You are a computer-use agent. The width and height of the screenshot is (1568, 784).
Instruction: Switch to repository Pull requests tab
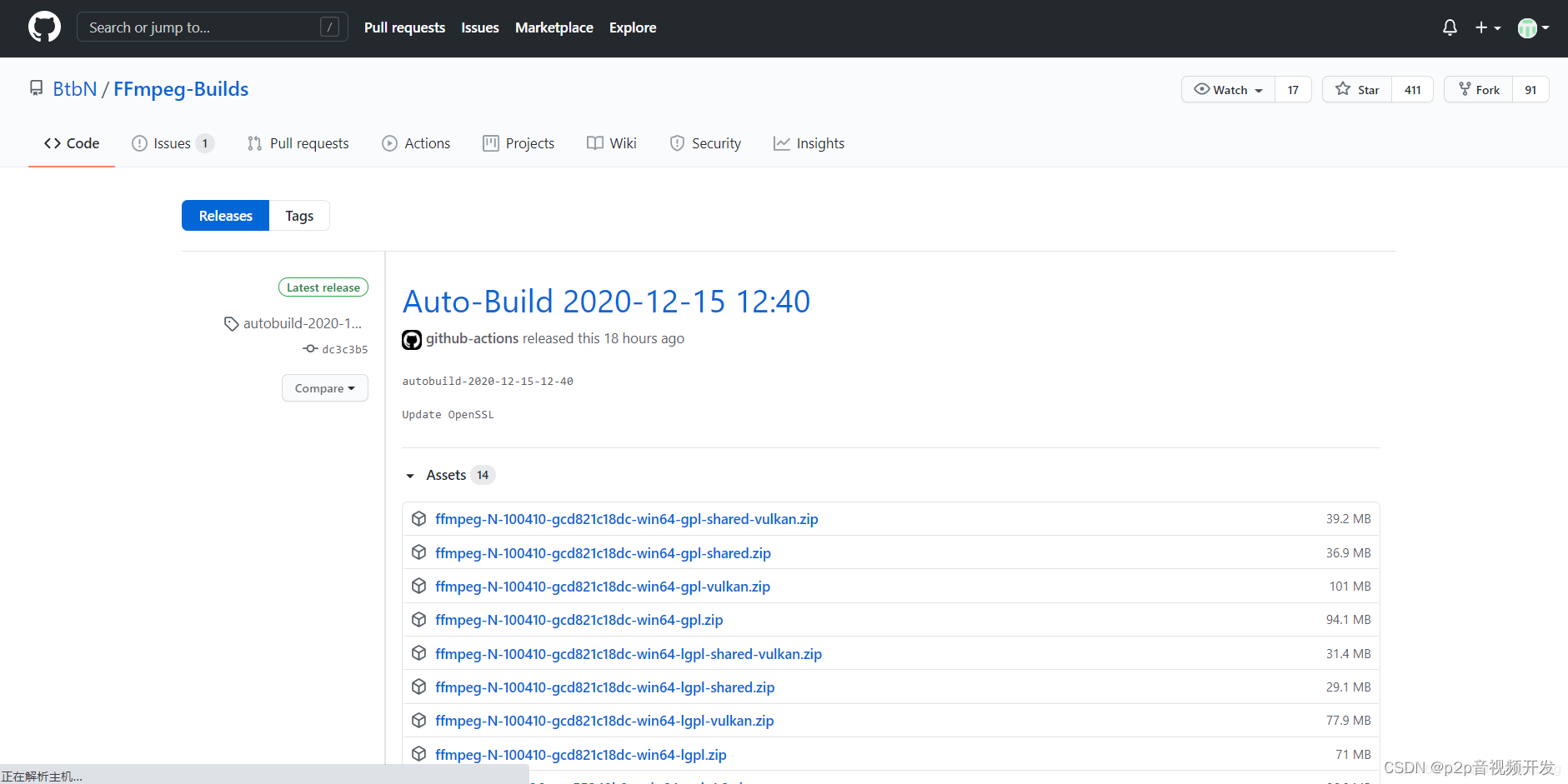point(298,143)
